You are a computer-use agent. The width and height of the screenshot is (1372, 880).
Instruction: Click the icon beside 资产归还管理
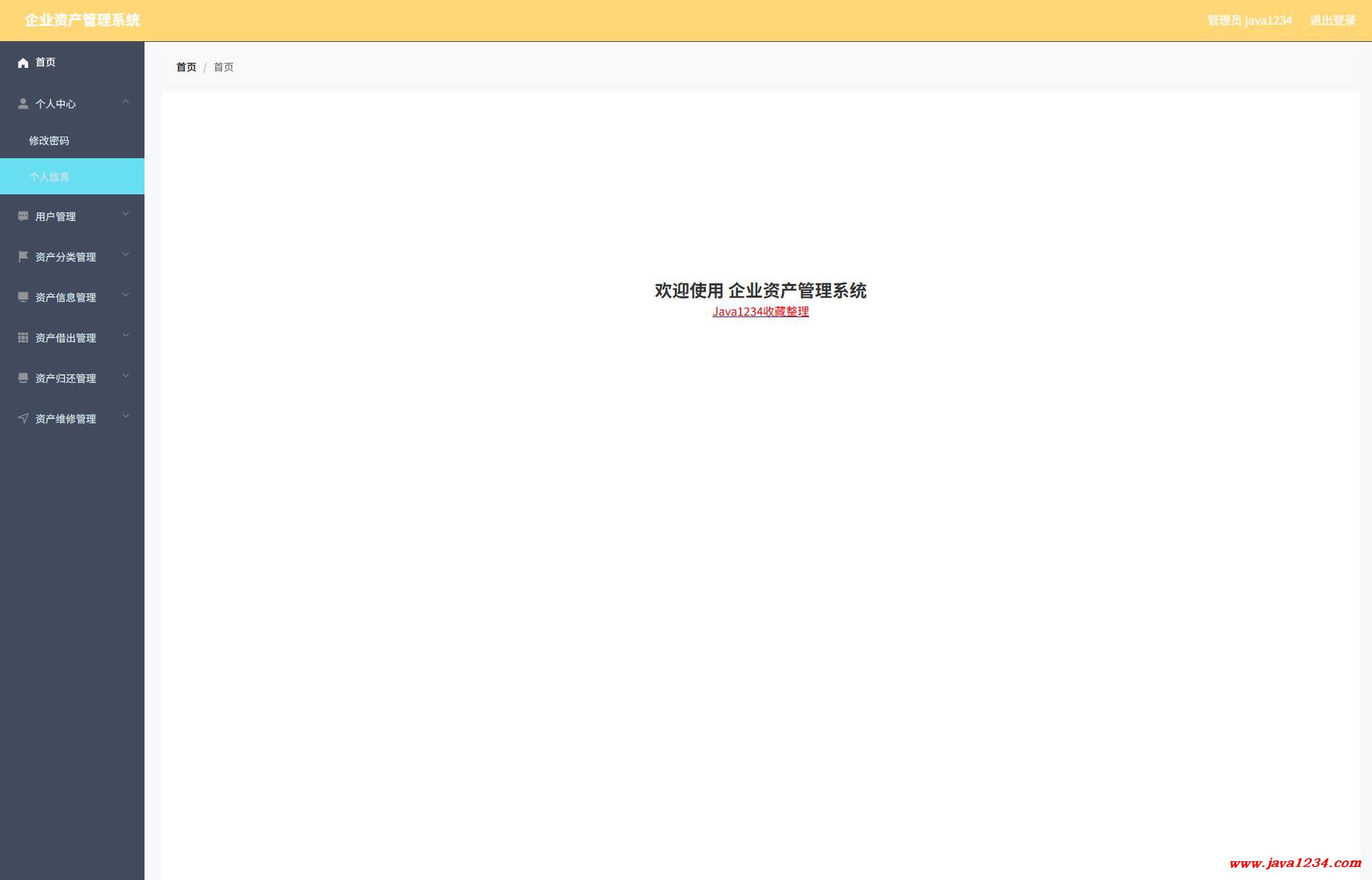pos(23,378)
